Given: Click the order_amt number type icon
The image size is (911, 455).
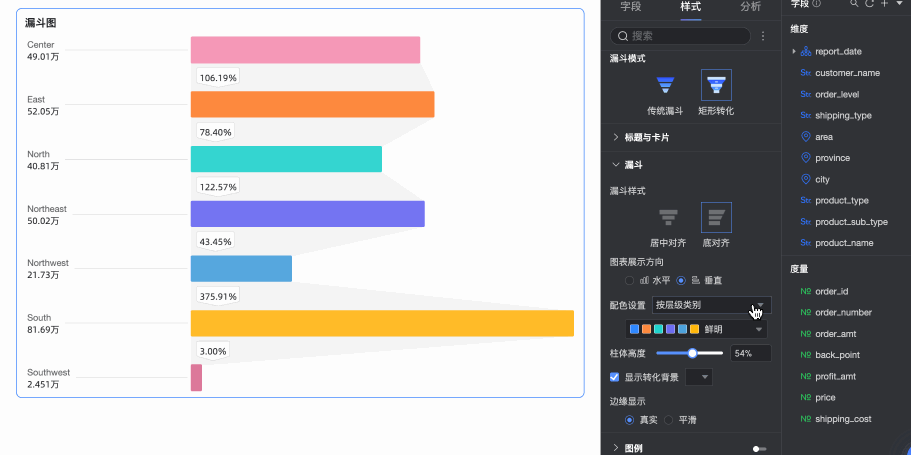Looking at the screenshot, I should (x=806, y=334).
